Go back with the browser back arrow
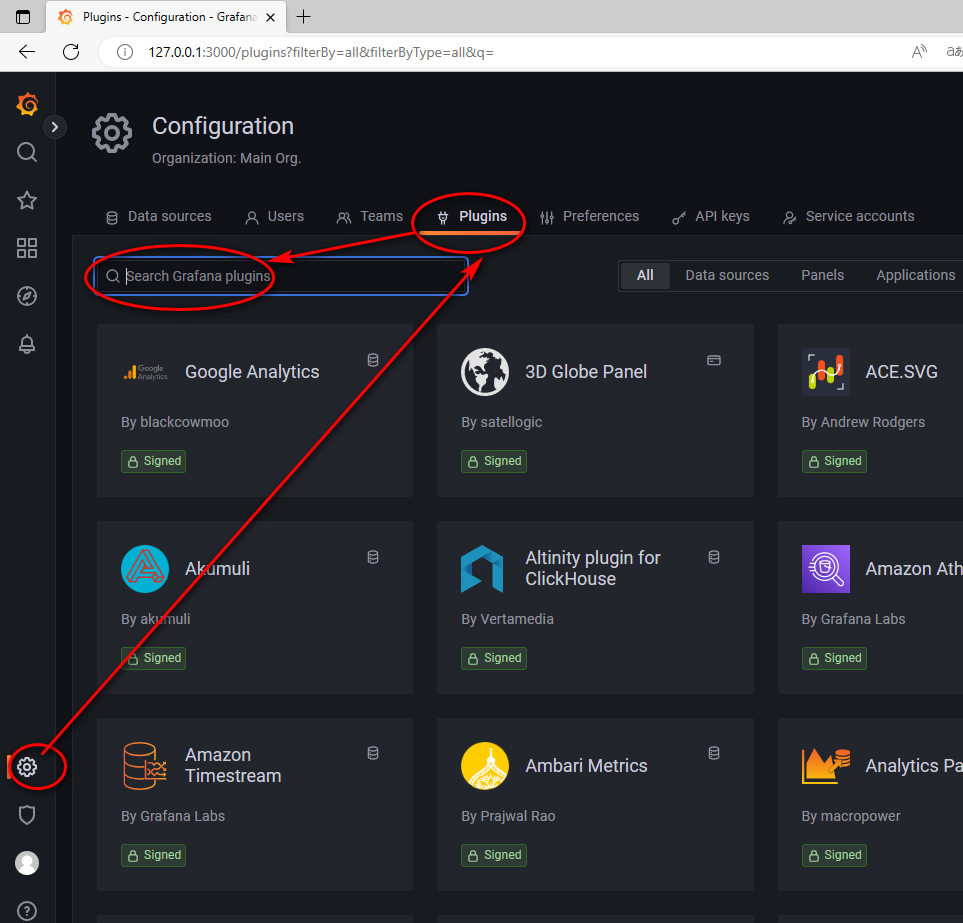 click(x=26, y=52)
